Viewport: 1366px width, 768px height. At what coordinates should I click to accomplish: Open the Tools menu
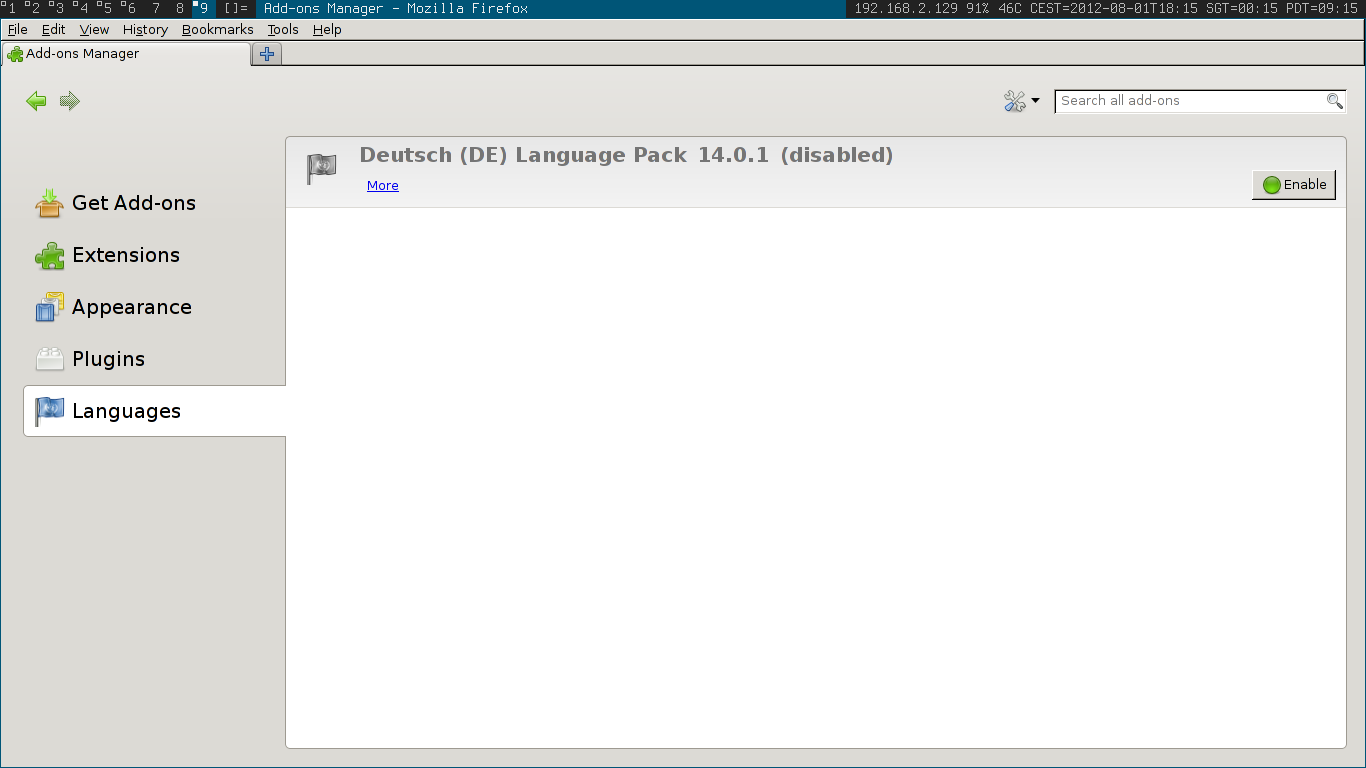(283, 30)
